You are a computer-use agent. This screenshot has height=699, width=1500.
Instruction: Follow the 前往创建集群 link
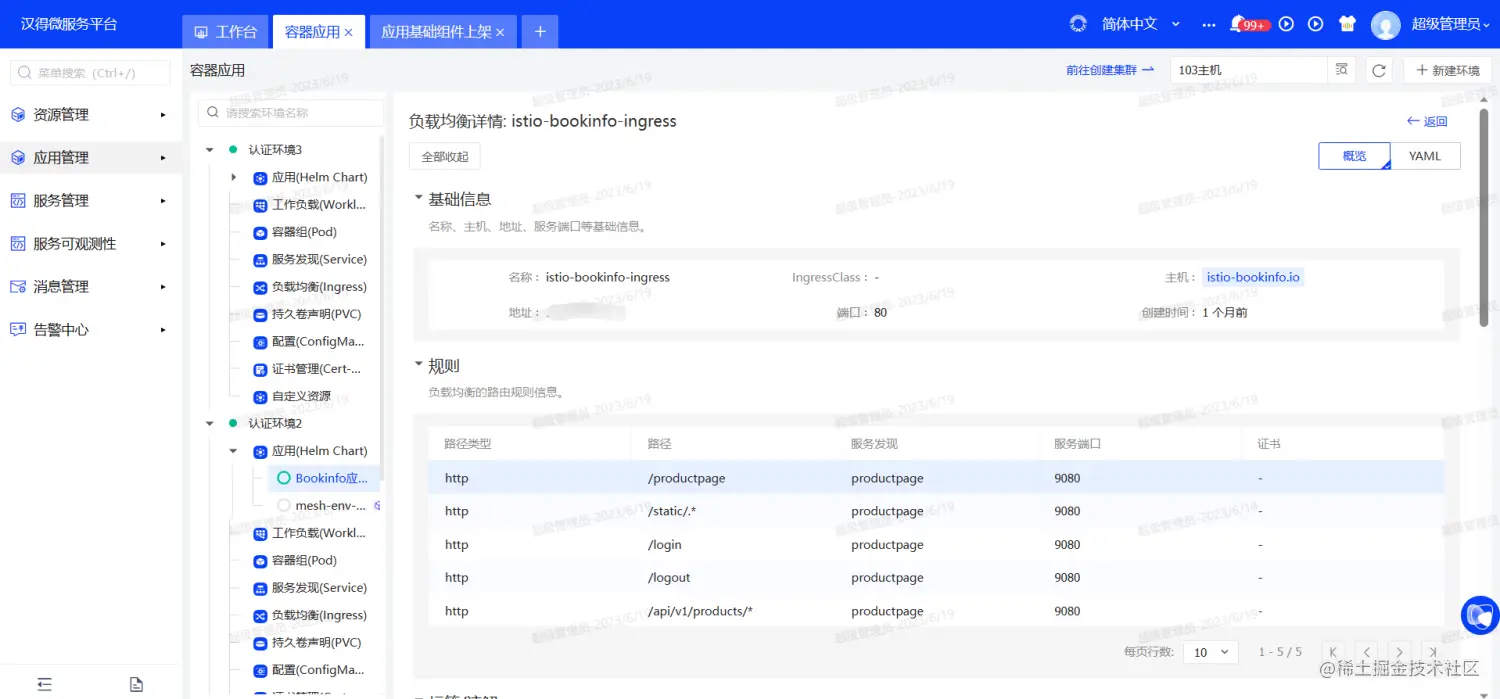(x=1110, y=70)
